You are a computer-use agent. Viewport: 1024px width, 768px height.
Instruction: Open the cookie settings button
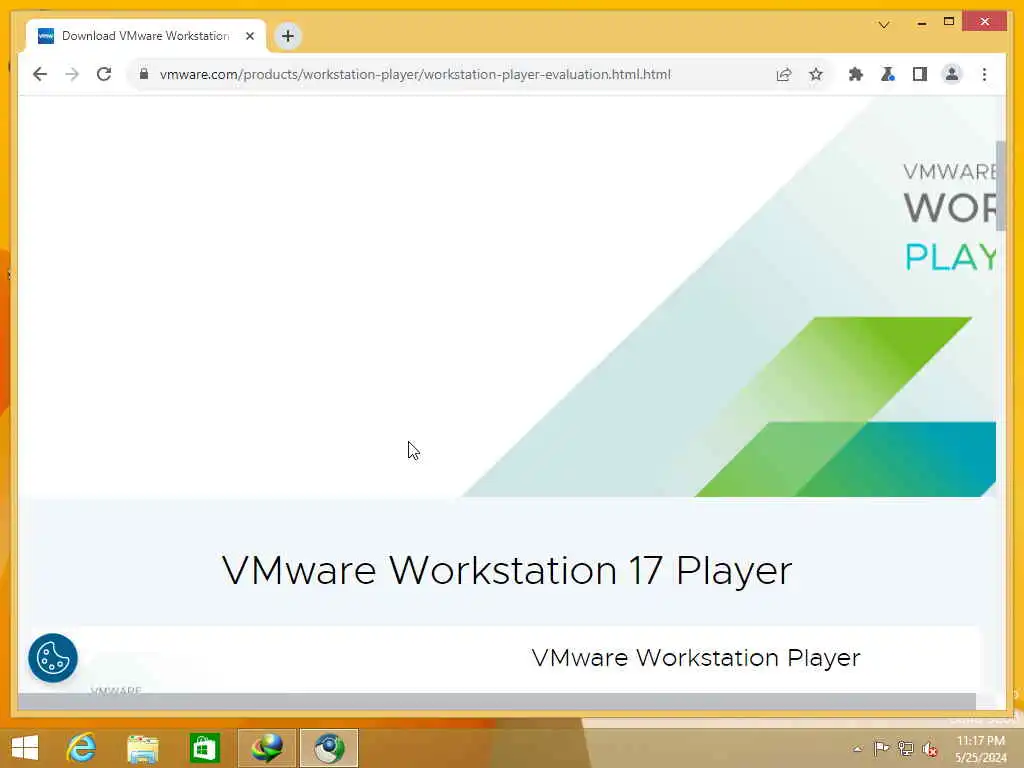53,658
